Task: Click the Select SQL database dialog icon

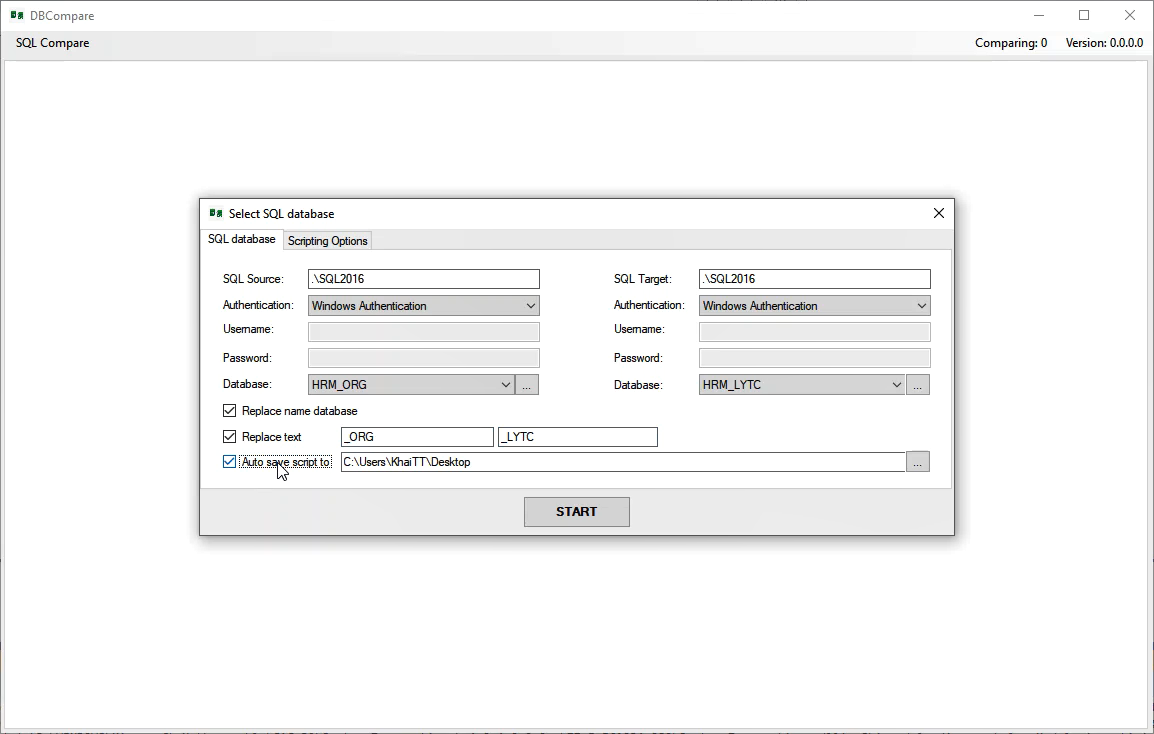Action: click(216, 214)
